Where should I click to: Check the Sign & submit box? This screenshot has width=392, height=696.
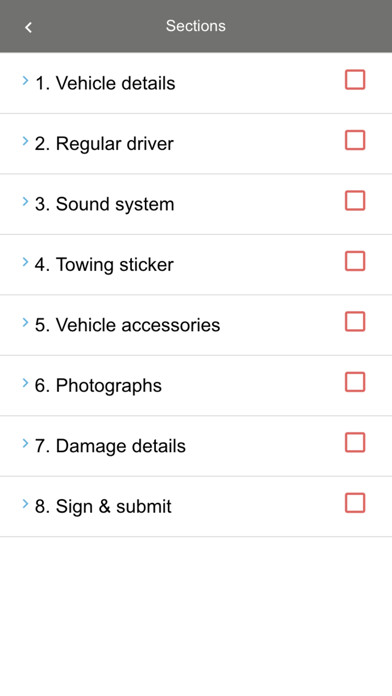[355, 503]
